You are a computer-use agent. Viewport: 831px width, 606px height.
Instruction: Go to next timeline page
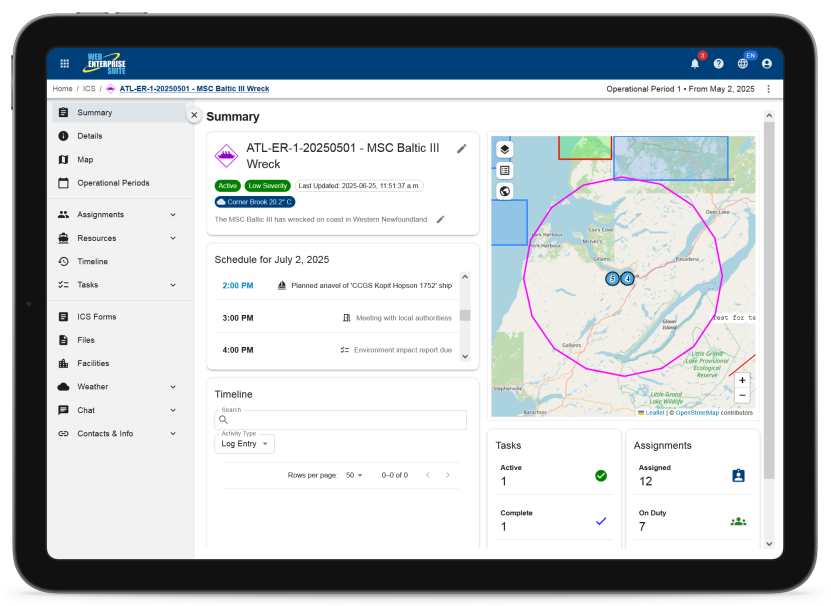click(x=448, y=475)
